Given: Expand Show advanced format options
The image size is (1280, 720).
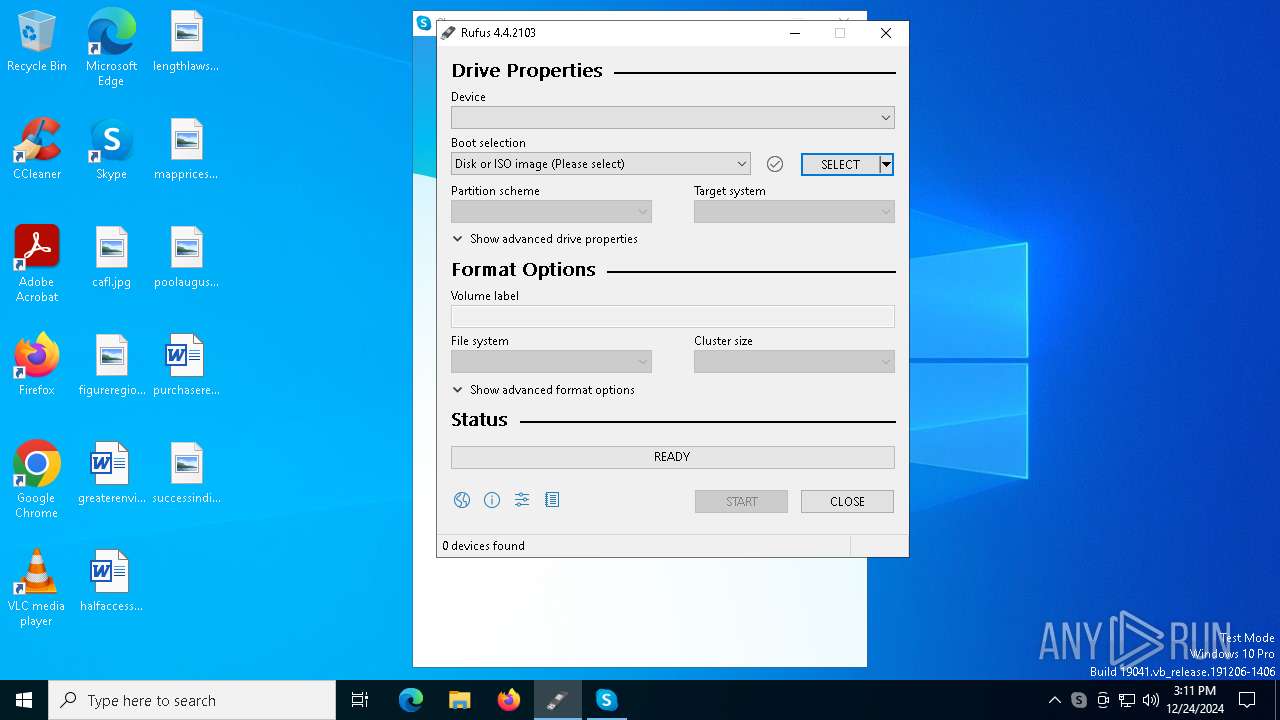Looking at the screenshot, I should tap(544, 390).
